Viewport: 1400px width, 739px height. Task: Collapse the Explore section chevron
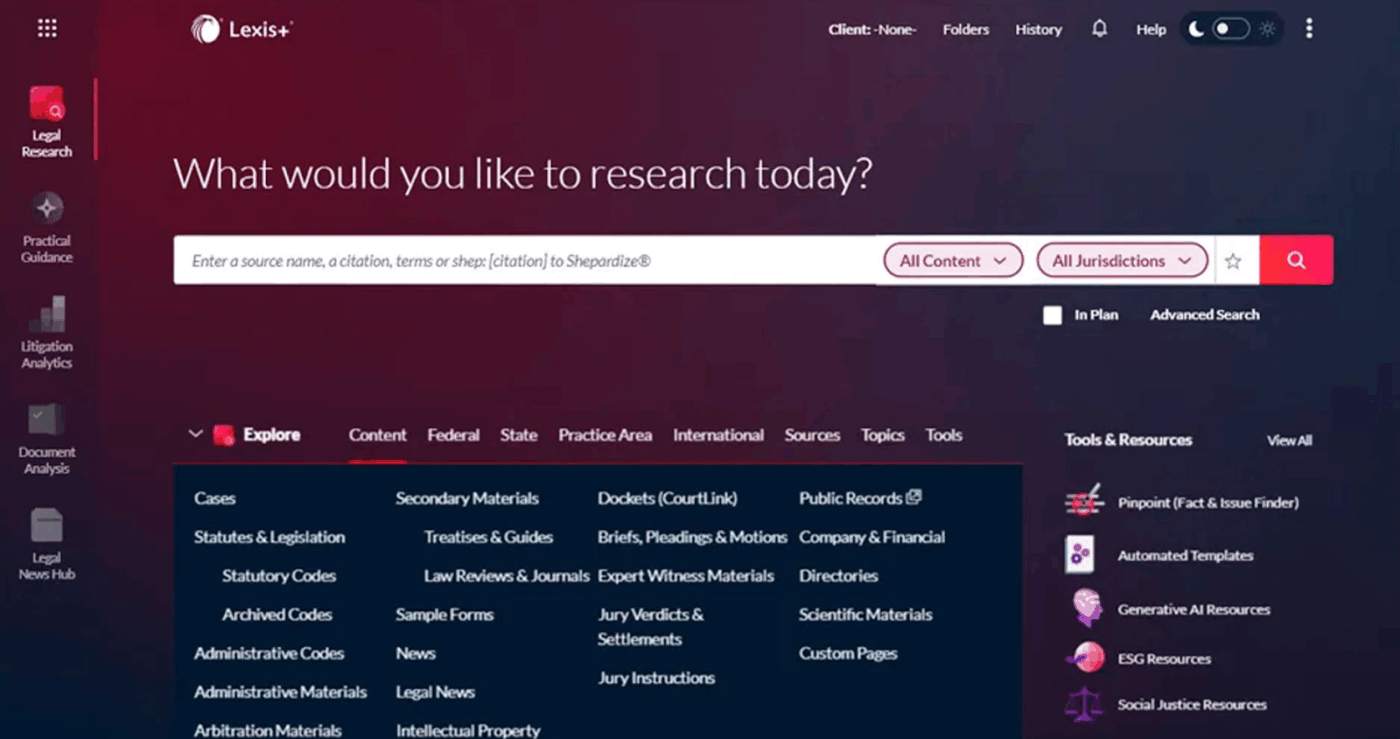tap(196, 434)
